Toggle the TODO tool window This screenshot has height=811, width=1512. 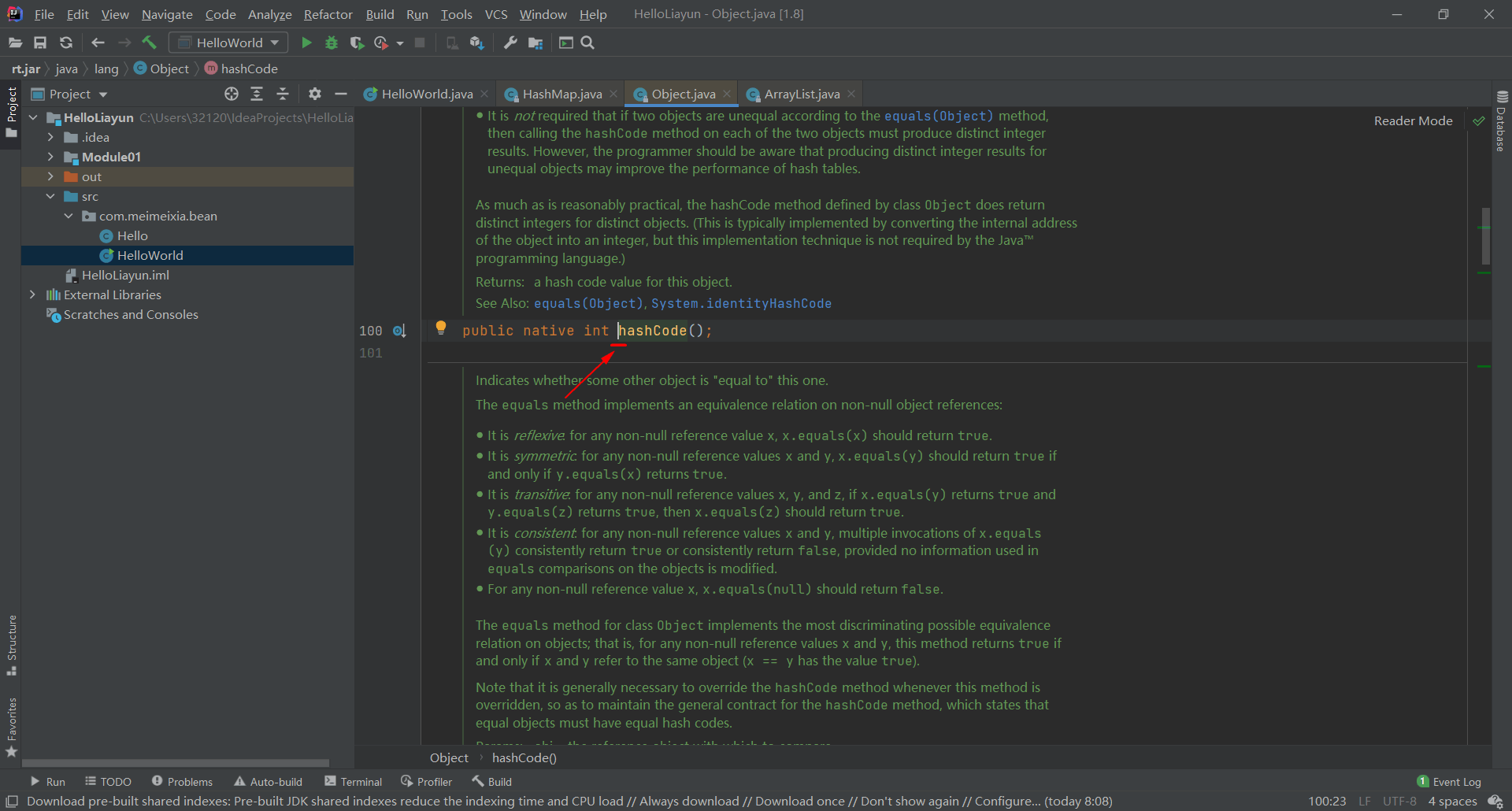tap(109, 782)
